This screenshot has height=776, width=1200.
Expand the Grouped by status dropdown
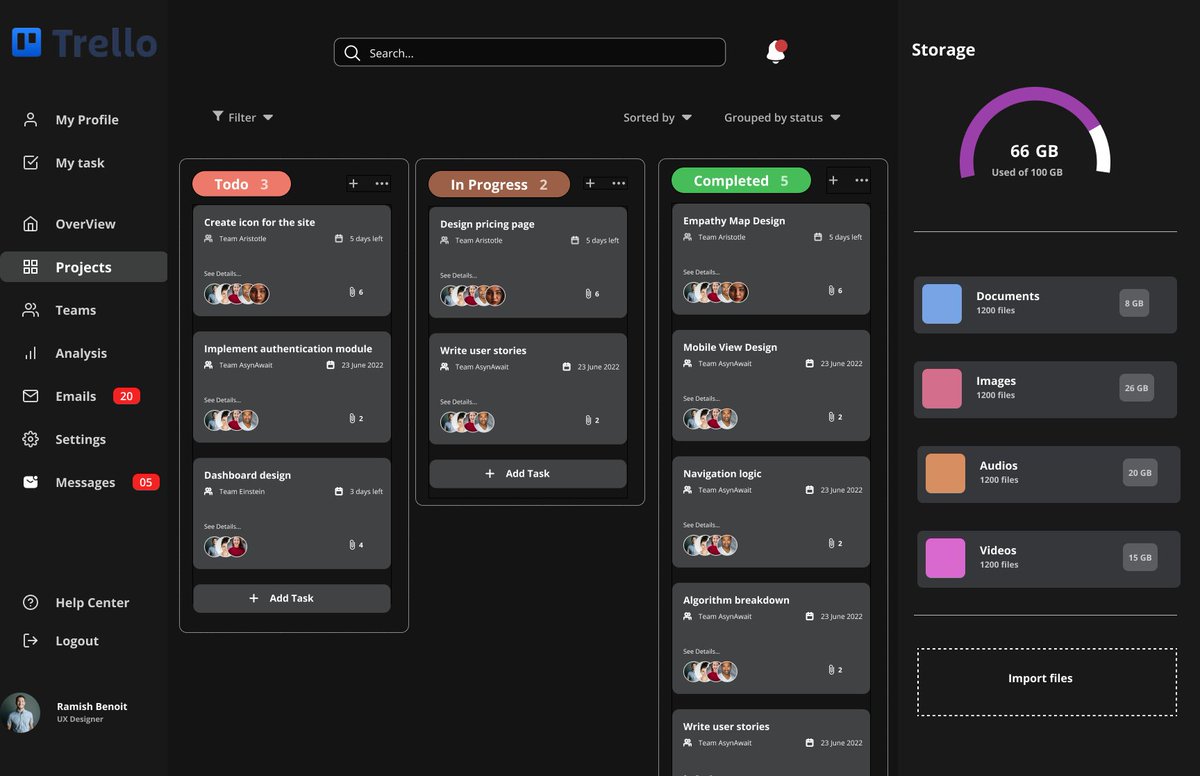pyautogui.click(x=835, y=117)
